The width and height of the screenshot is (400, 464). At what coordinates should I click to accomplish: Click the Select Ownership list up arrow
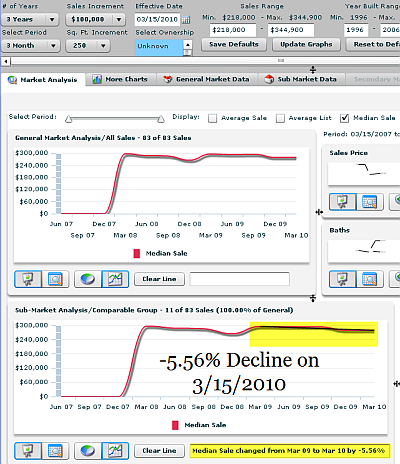point(188,45)
